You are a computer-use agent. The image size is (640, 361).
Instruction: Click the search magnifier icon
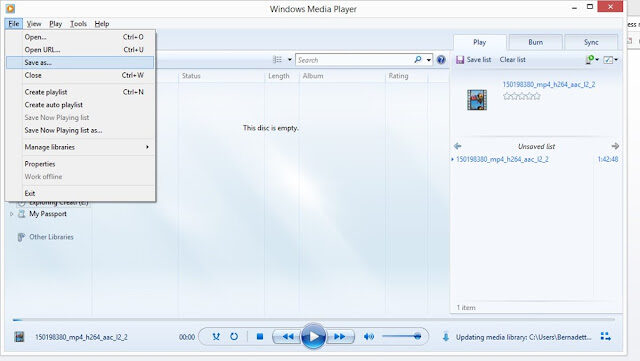click(418, 60)
